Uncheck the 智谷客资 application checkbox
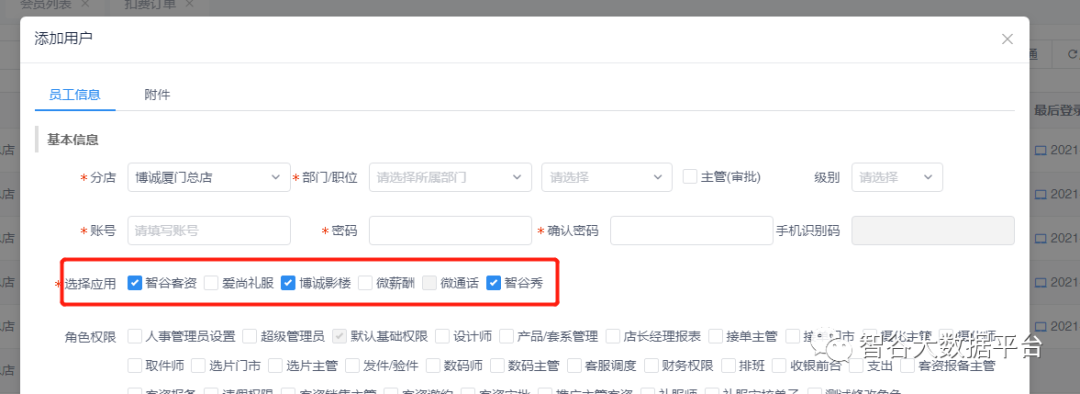The width and height of the screenshot is (1080, 394). (135, 282)
